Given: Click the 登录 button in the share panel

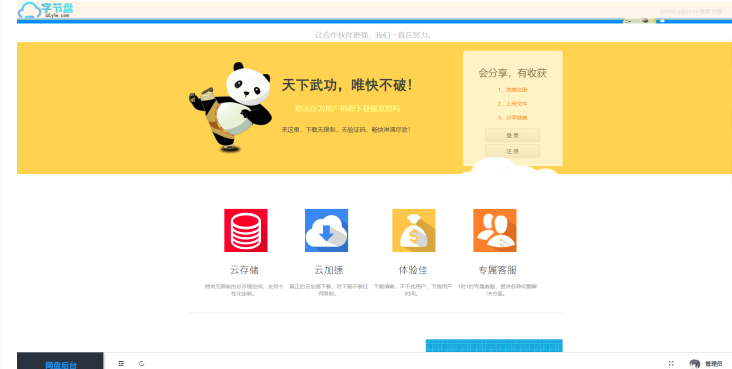Looking at the screenshot, I should 512,135.
